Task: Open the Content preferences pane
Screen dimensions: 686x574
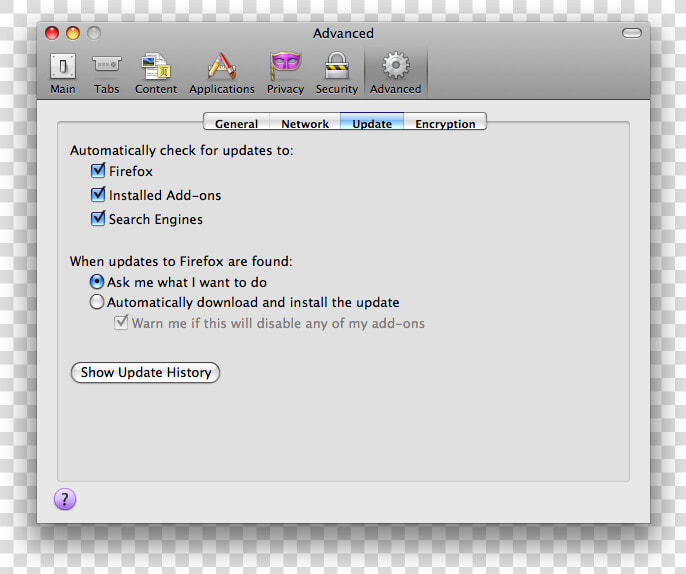Action: click(x=156, y=74)
